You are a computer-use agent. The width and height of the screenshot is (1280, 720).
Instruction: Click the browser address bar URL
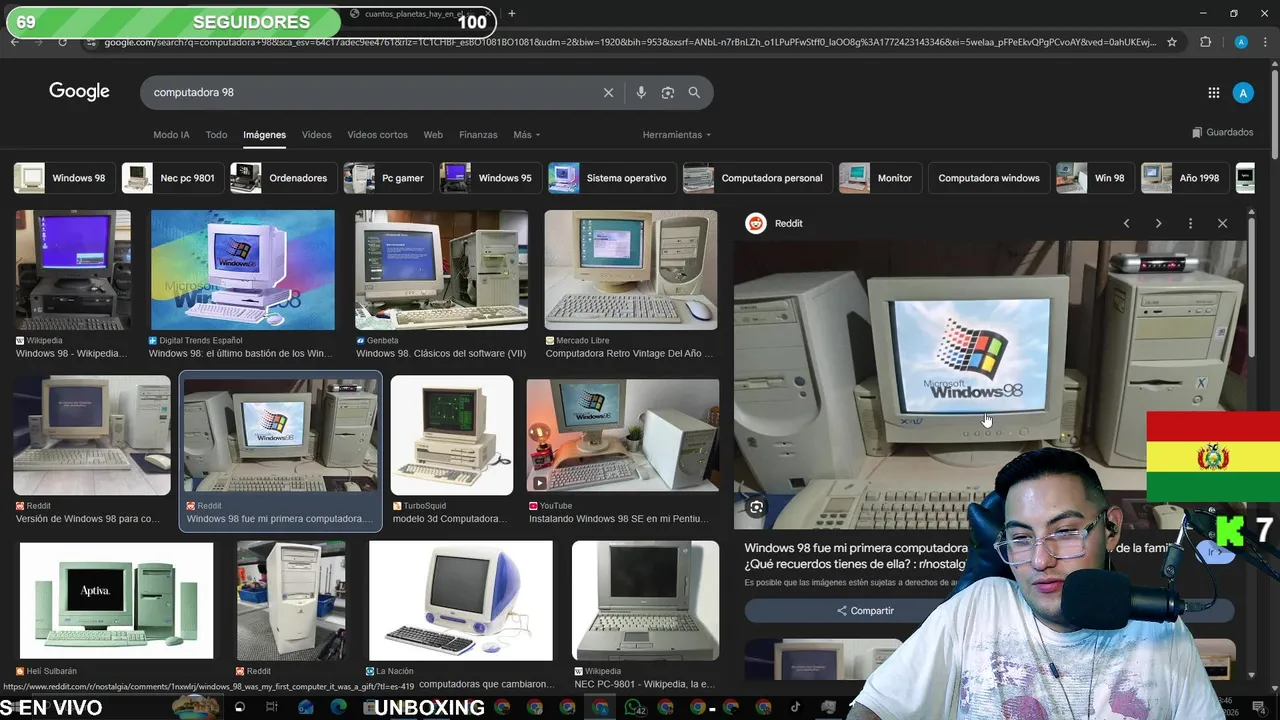pyautogui.click(x=630, y=42)
